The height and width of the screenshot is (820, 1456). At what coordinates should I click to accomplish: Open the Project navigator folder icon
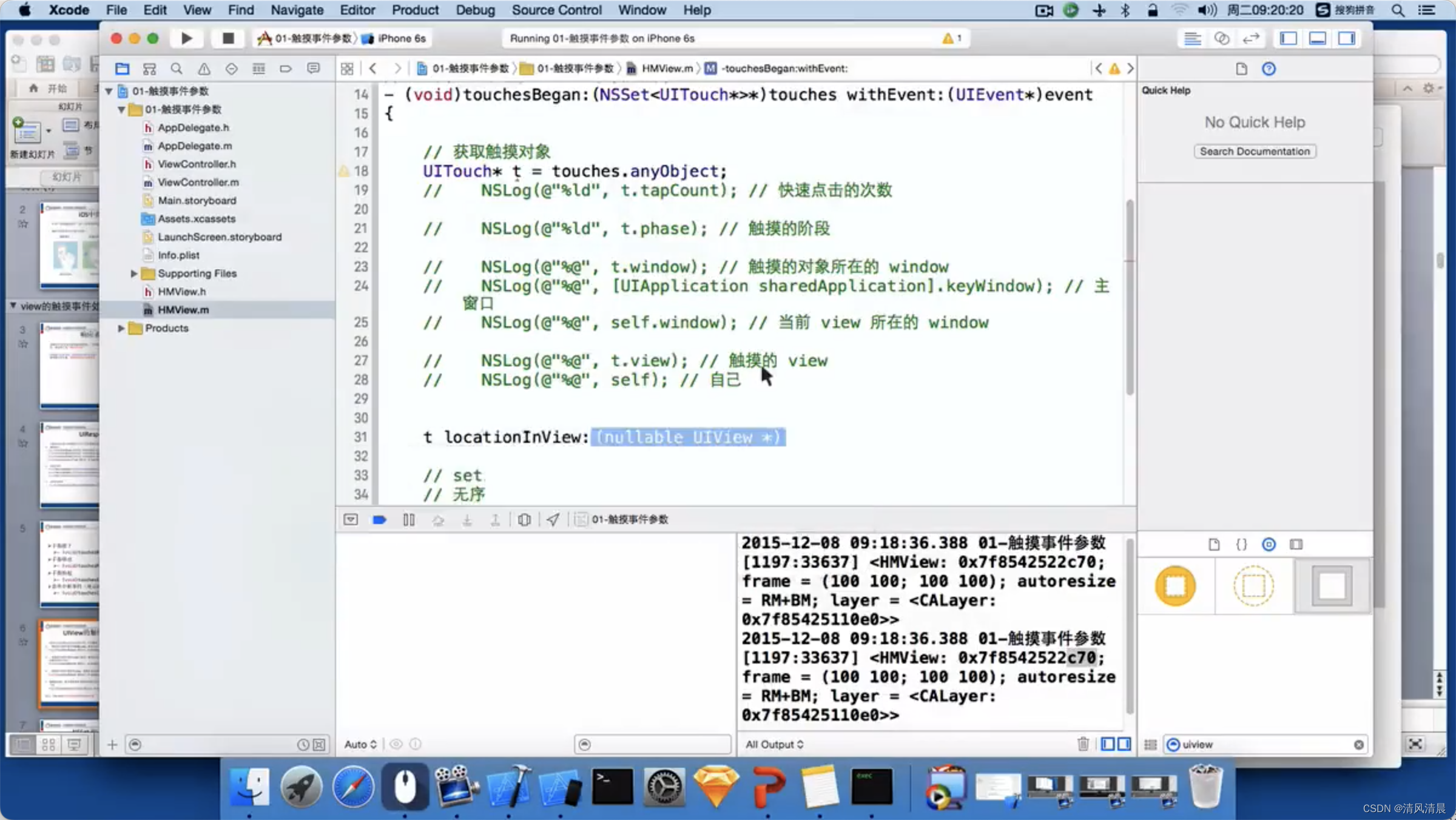122,69
